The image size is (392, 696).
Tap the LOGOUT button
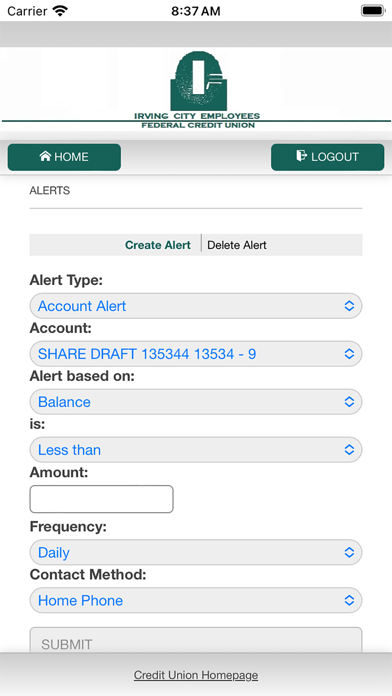(328, 157)
